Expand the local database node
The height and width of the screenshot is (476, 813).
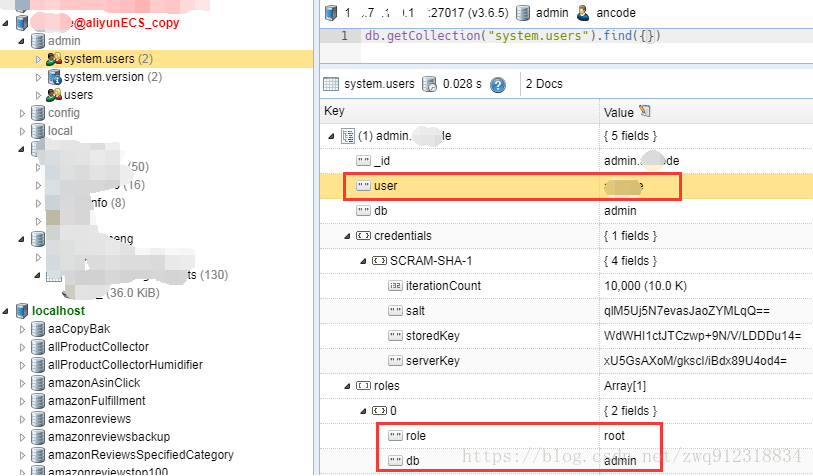click(23, 131)
